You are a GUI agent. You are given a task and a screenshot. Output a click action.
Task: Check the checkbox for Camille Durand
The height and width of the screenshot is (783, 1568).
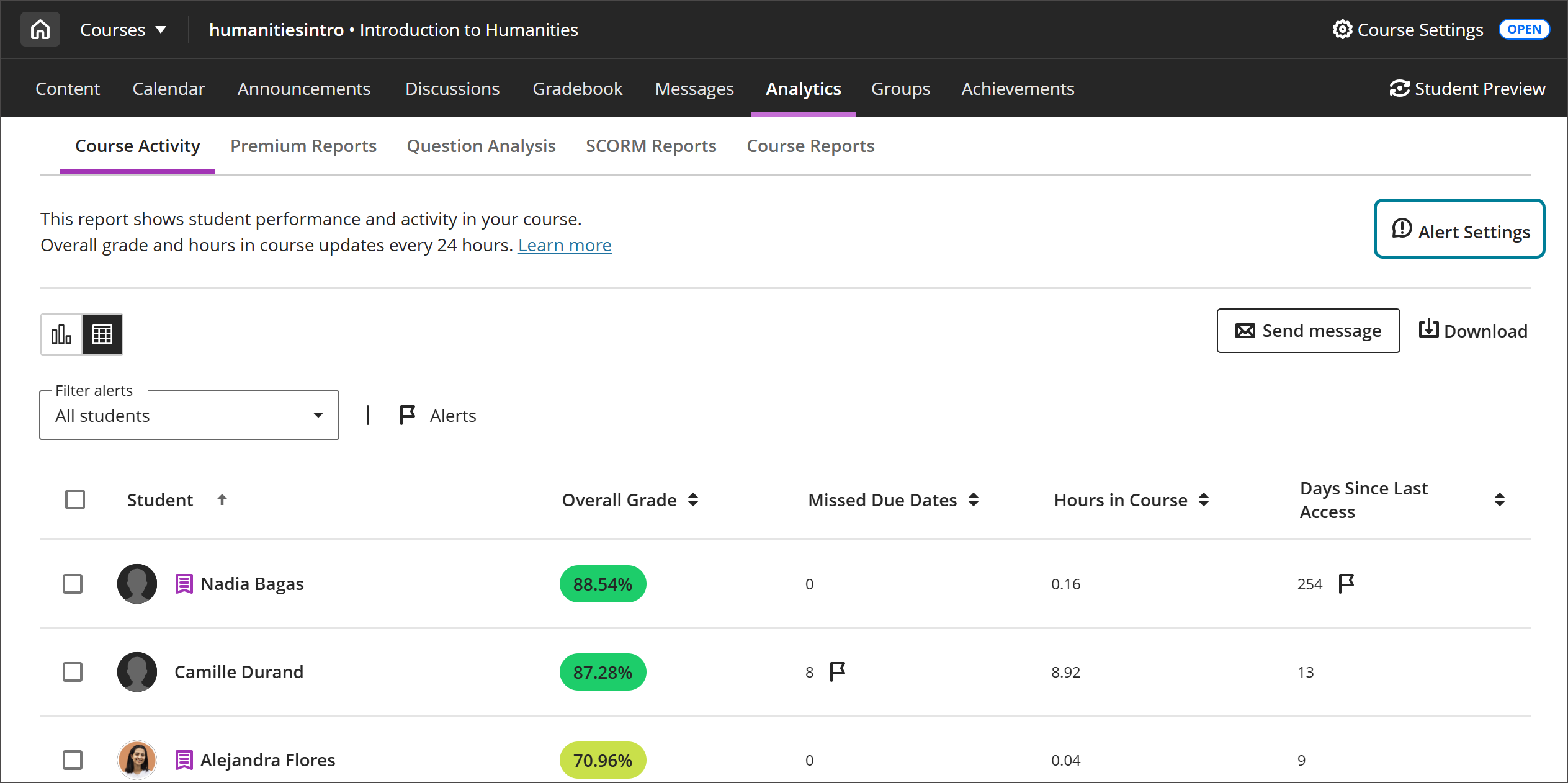(72, 672)
